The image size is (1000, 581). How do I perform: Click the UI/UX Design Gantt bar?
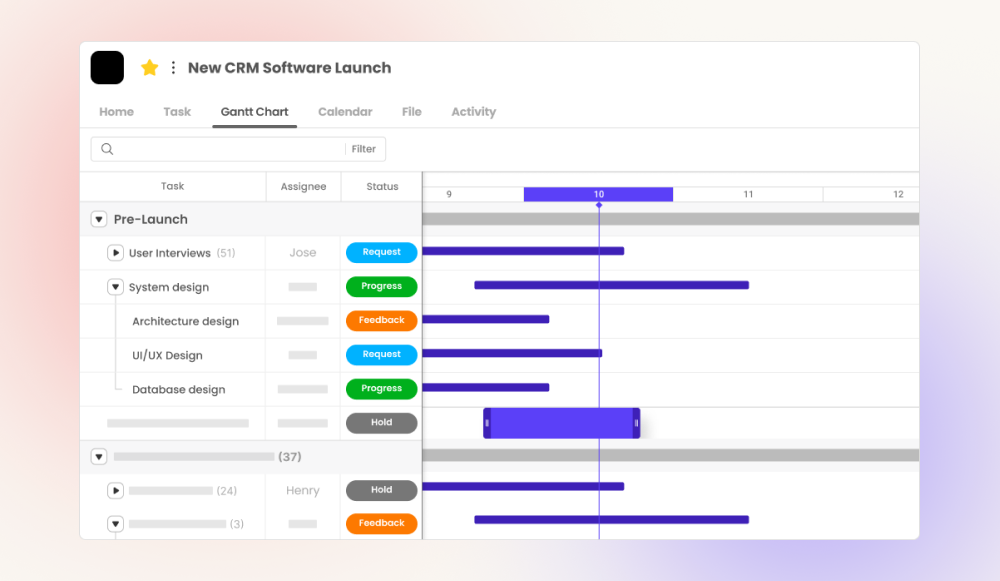[x=512, y=353]
